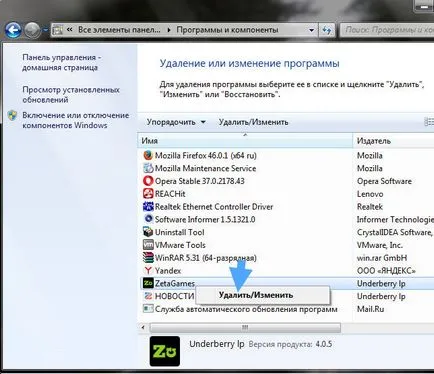Click publisher cell "win.rar GmbH"
The height and width of the screenshot is (374, 434).
(x=382, y=258)
